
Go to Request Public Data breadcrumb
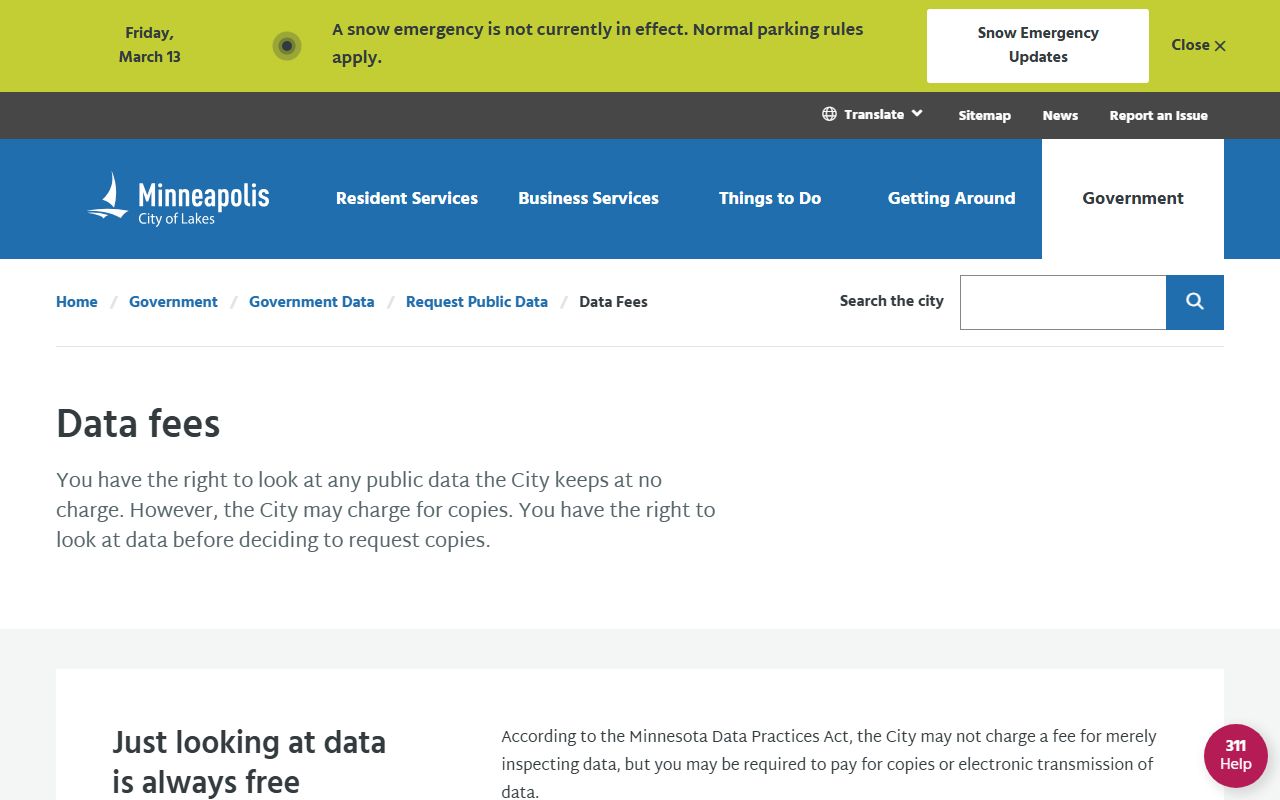[x=477, y=302]
